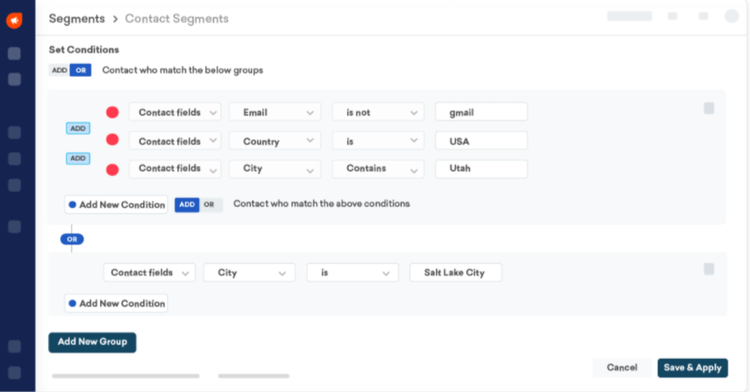Select Contact Segments breadcrumb item
750x392 pixels.
click(176, 19)
